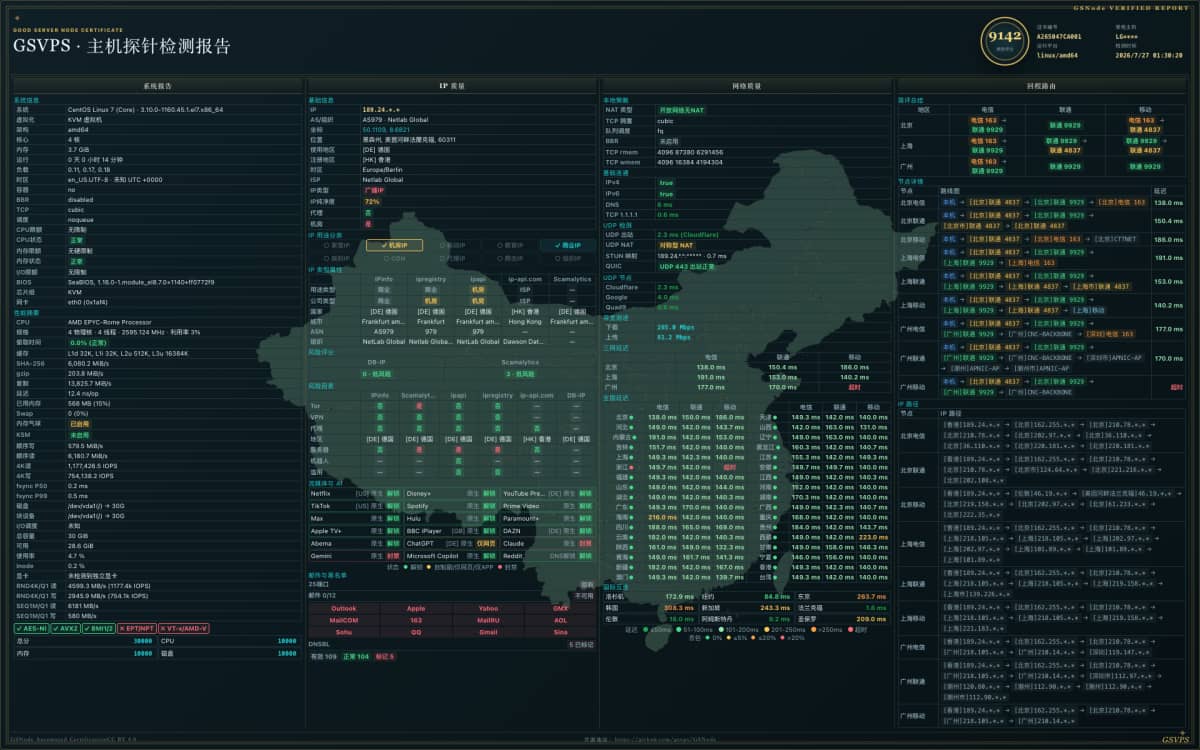Image resolution: width=1200 pixels, height=750 pixels.
Task: Open the 回程路由 panel header
Action: 1041,87
